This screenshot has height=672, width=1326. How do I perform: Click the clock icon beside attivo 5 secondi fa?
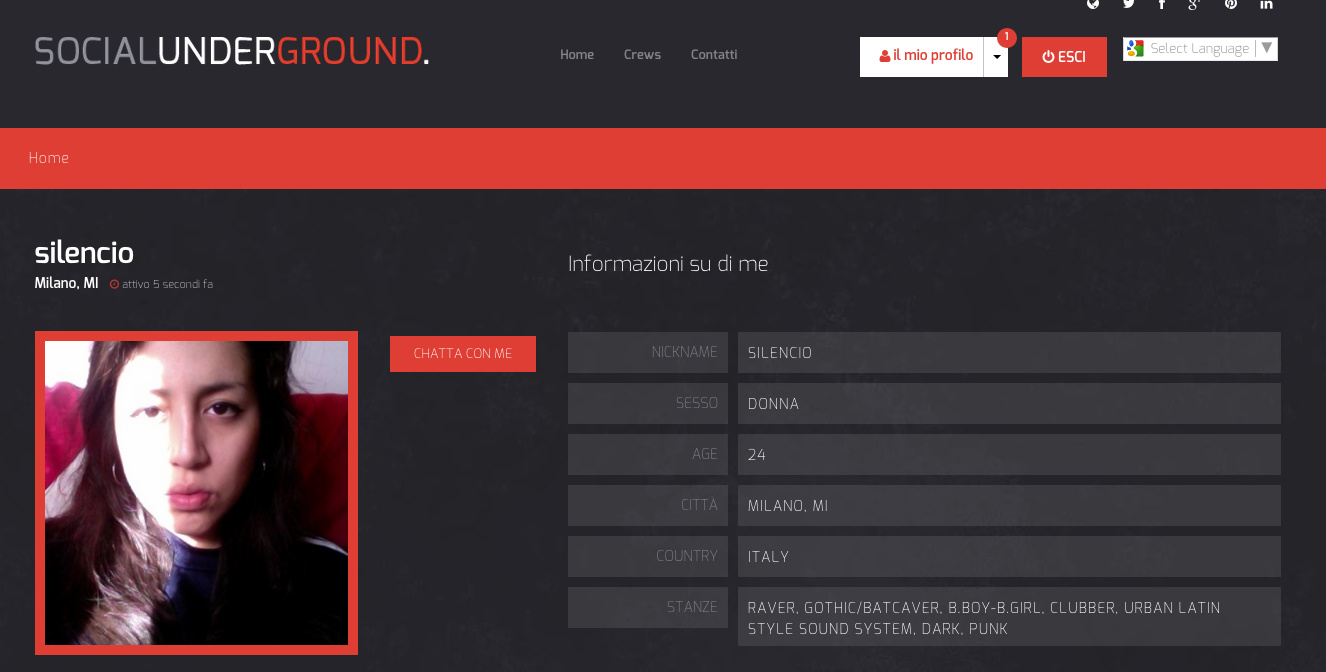(x=114, y=284)
